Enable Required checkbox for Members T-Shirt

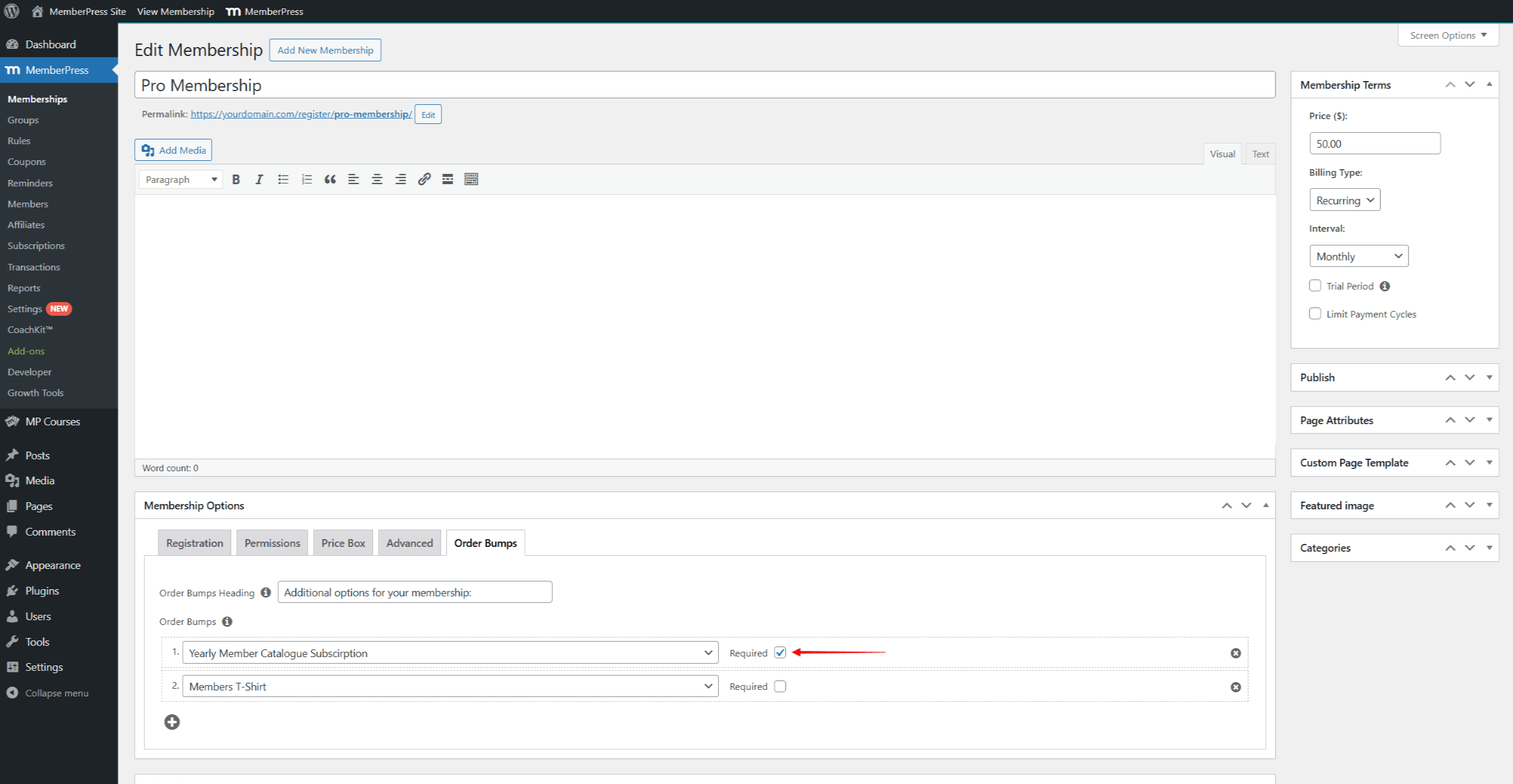point(780,686)
